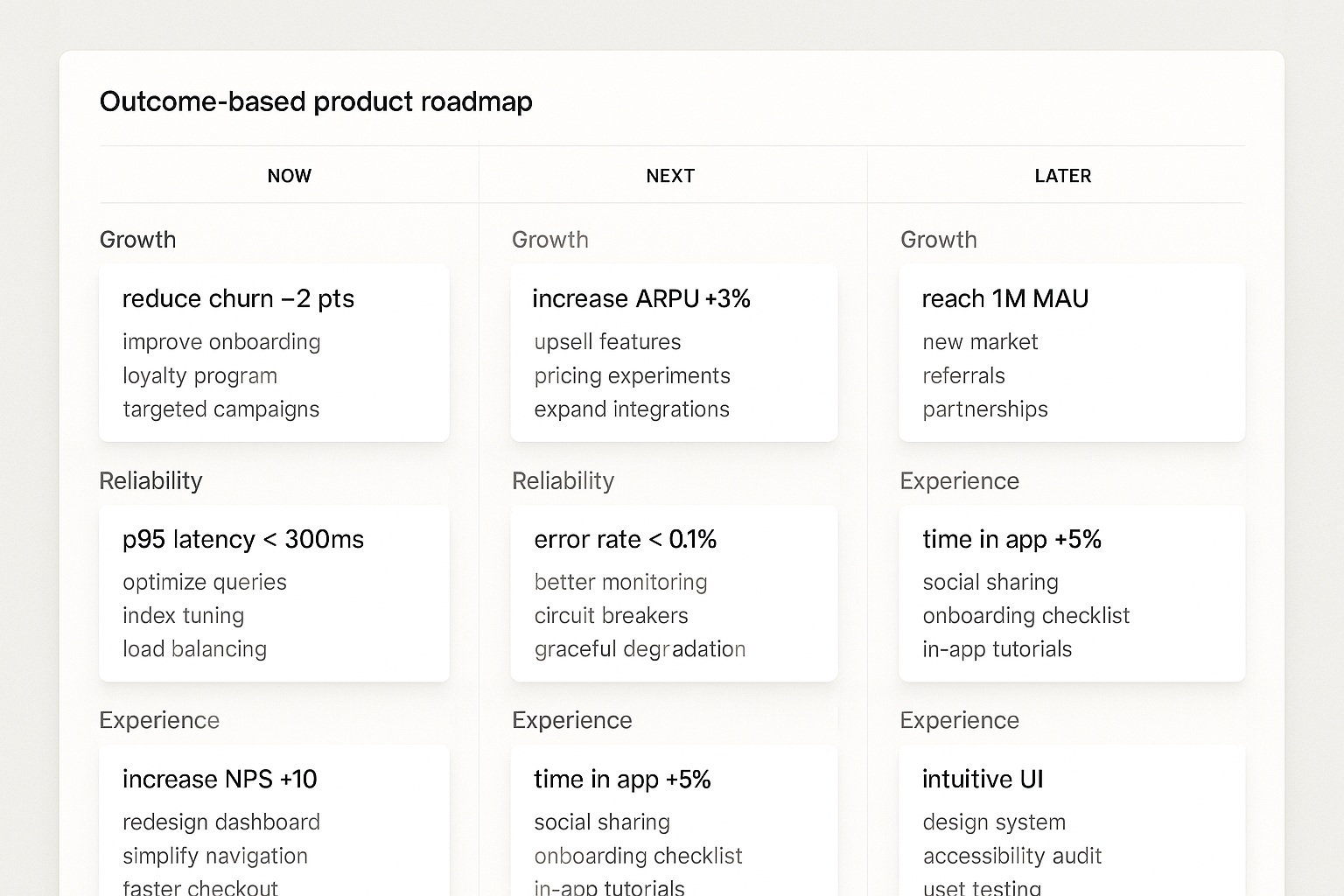Select the NEXT column header
This screenshot has width=1344, height=896.
(x=670, y=176)
